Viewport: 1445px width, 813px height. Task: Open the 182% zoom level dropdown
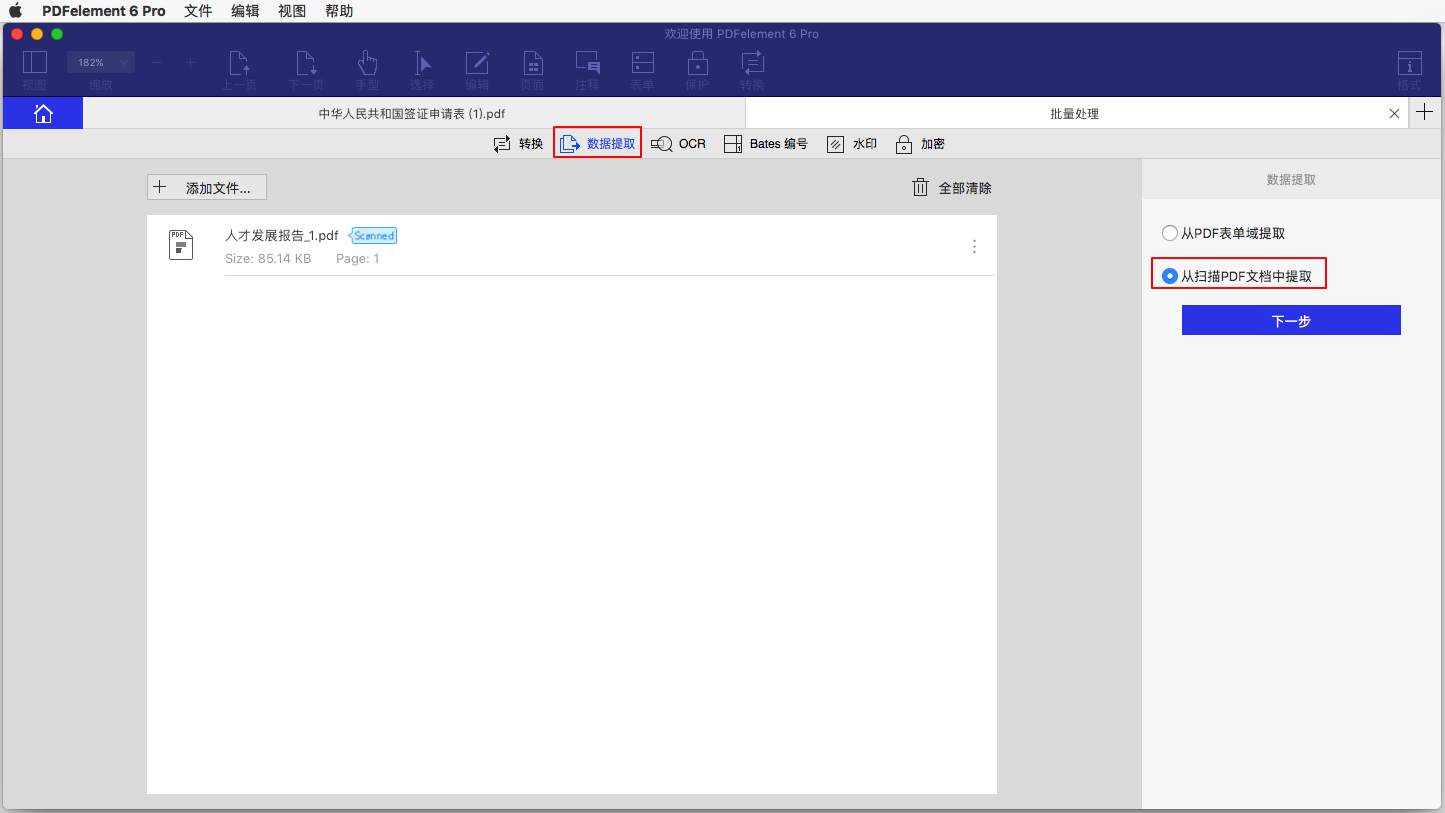click(100, 61)
